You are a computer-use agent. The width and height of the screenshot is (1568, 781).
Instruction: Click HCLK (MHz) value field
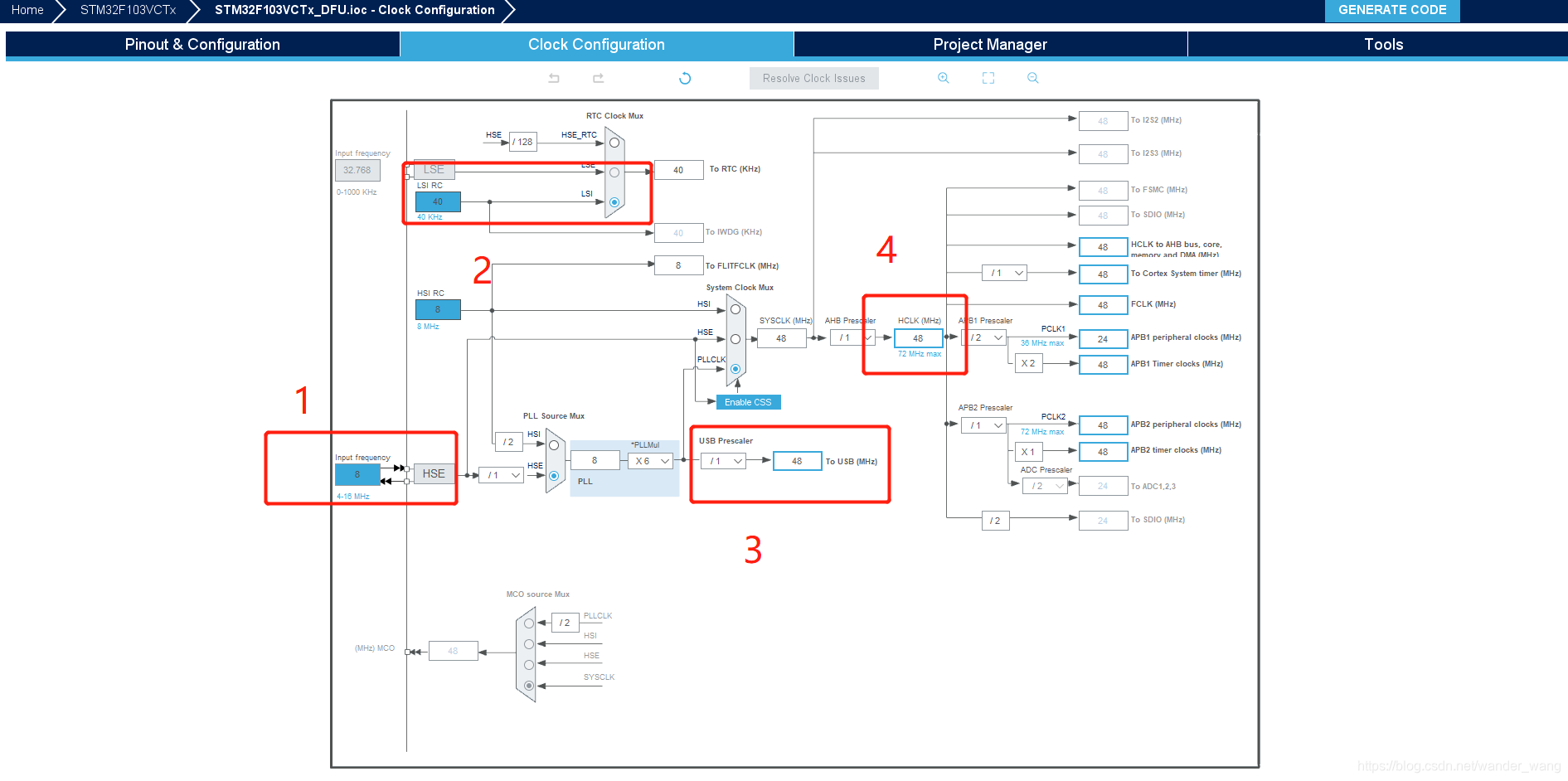point(919,338)
